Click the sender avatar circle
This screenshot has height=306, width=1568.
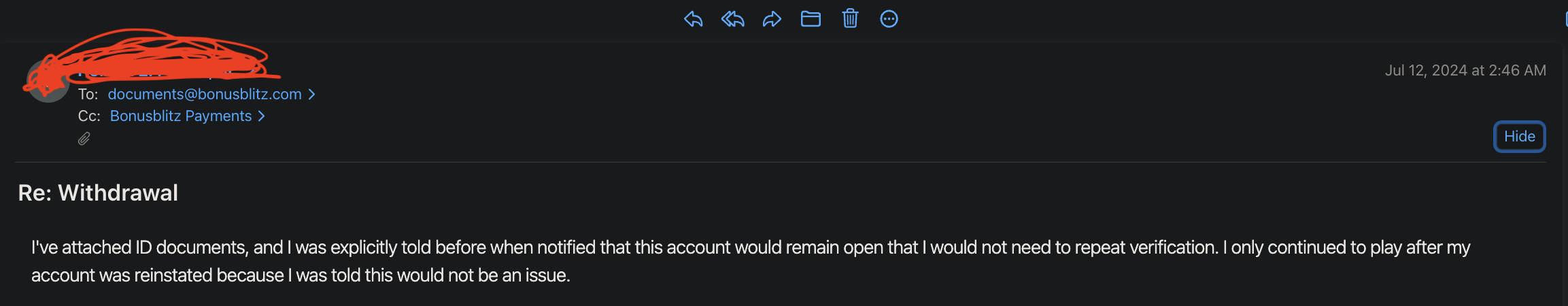point(48,81)
